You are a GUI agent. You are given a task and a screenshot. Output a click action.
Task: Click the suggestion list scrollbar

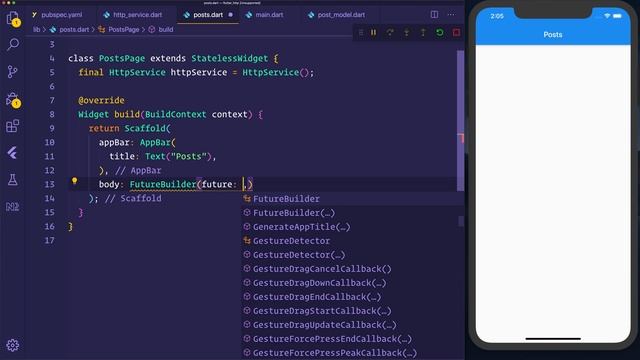coord(461,221)
